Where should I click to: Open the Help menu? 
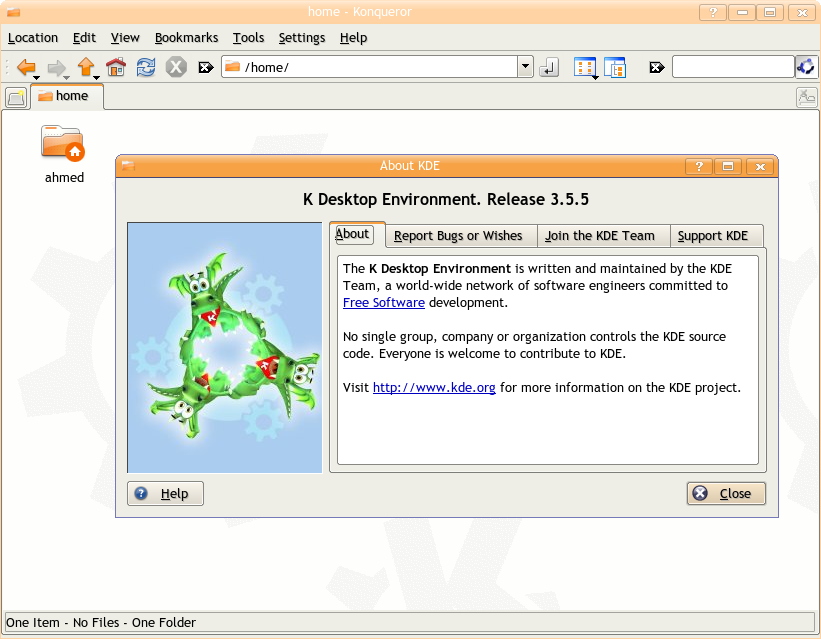point(353,38)
